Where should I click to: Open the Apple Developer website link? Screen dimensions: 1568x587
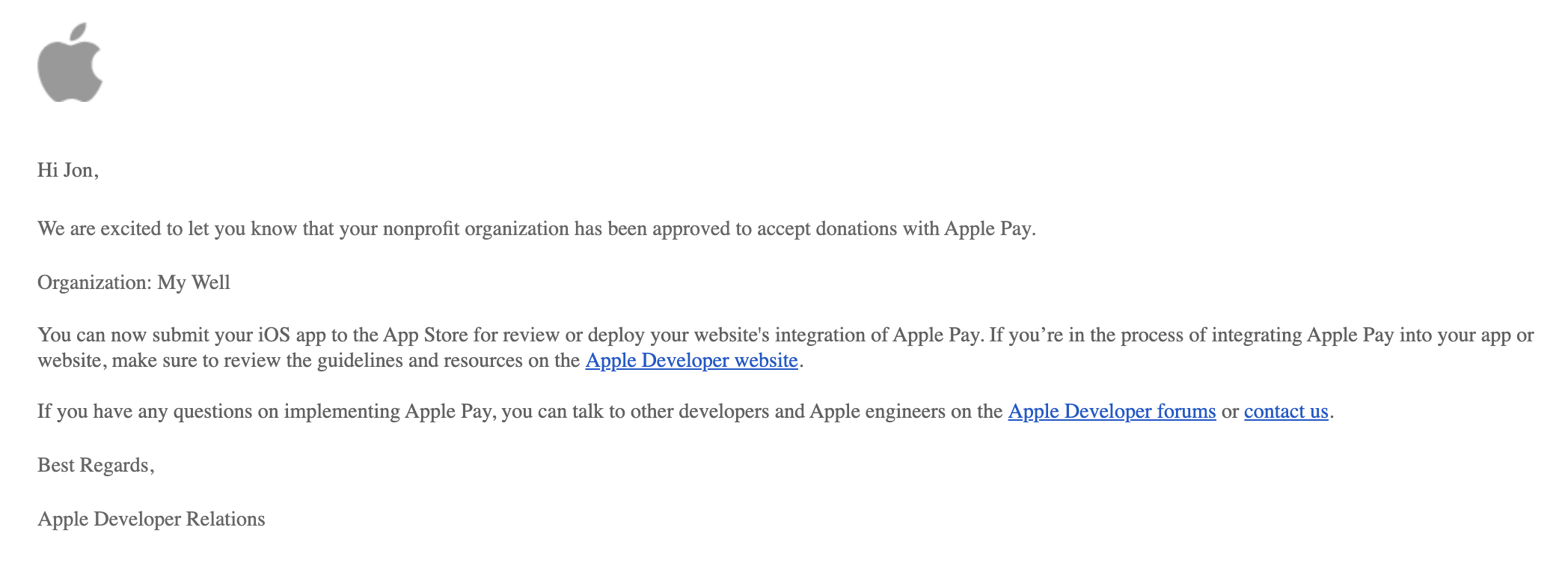pyautogui.click(x=691, y=361)
